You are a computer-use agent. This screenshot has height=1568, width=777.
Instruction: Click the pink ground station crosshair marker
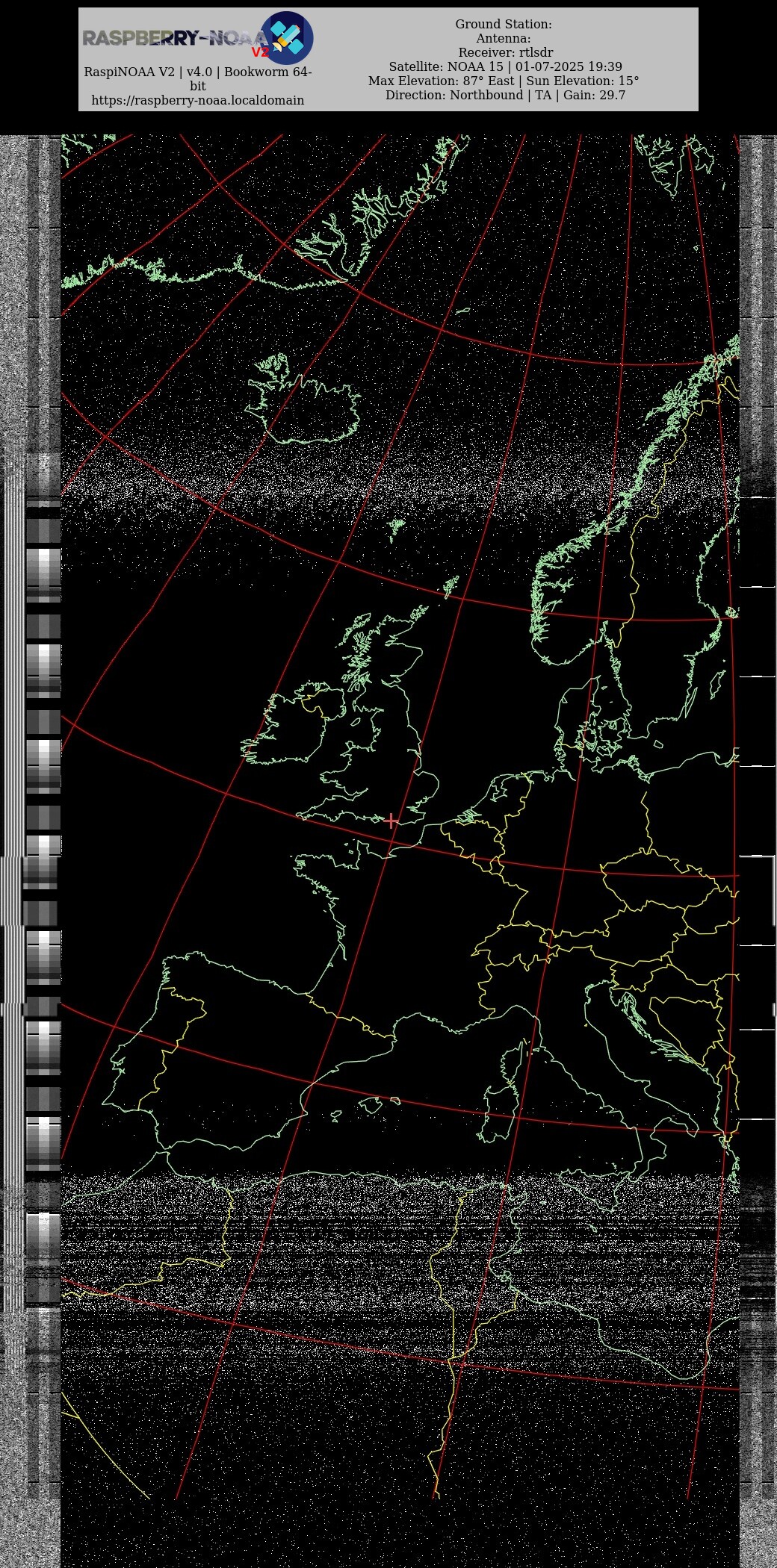[x=391, y=821]
